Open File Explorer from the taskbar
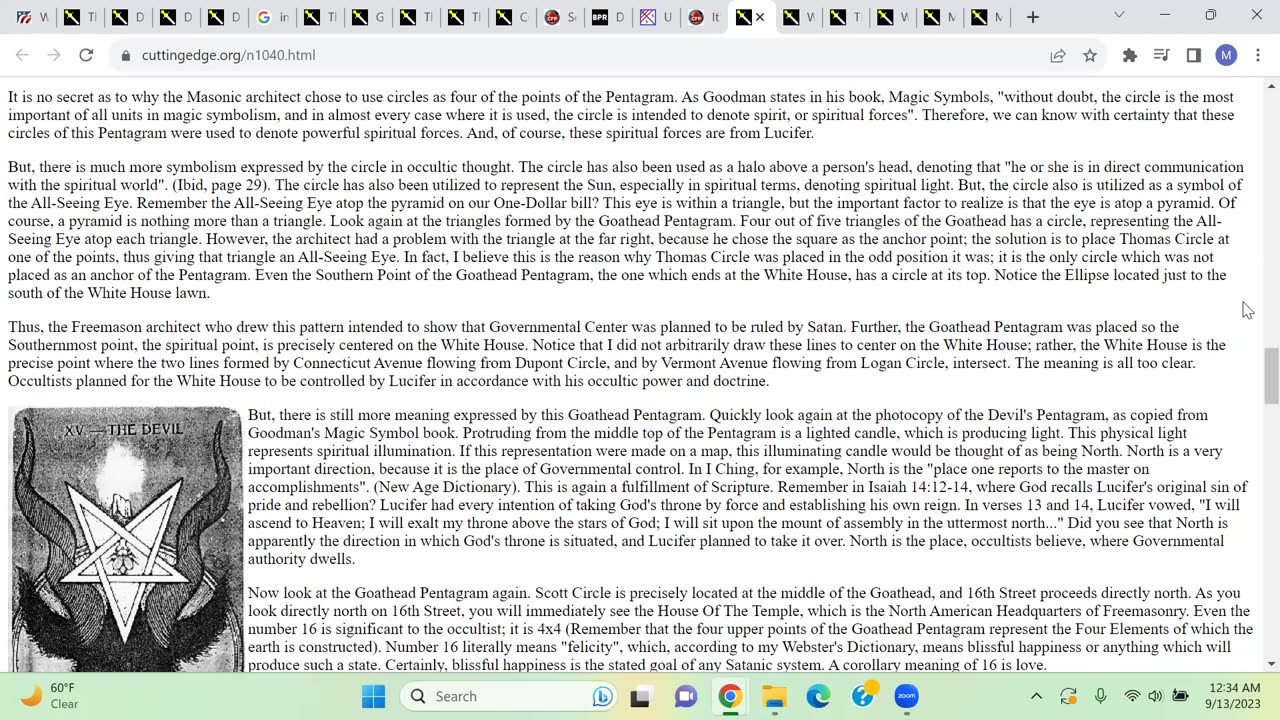 click(x=774, y=696)
